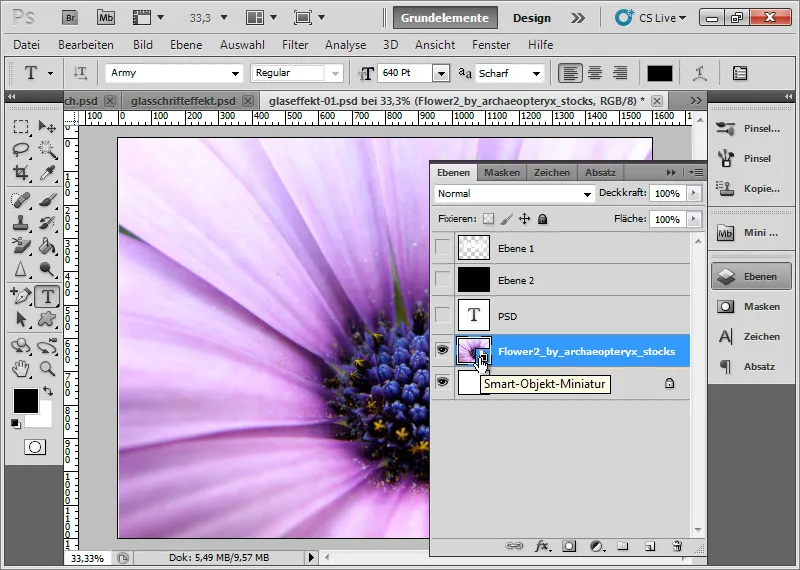The height and width of the screenshot is (570, 800).
Task: Open Fläche fill slider arrow
Action: tap(693, 219)
